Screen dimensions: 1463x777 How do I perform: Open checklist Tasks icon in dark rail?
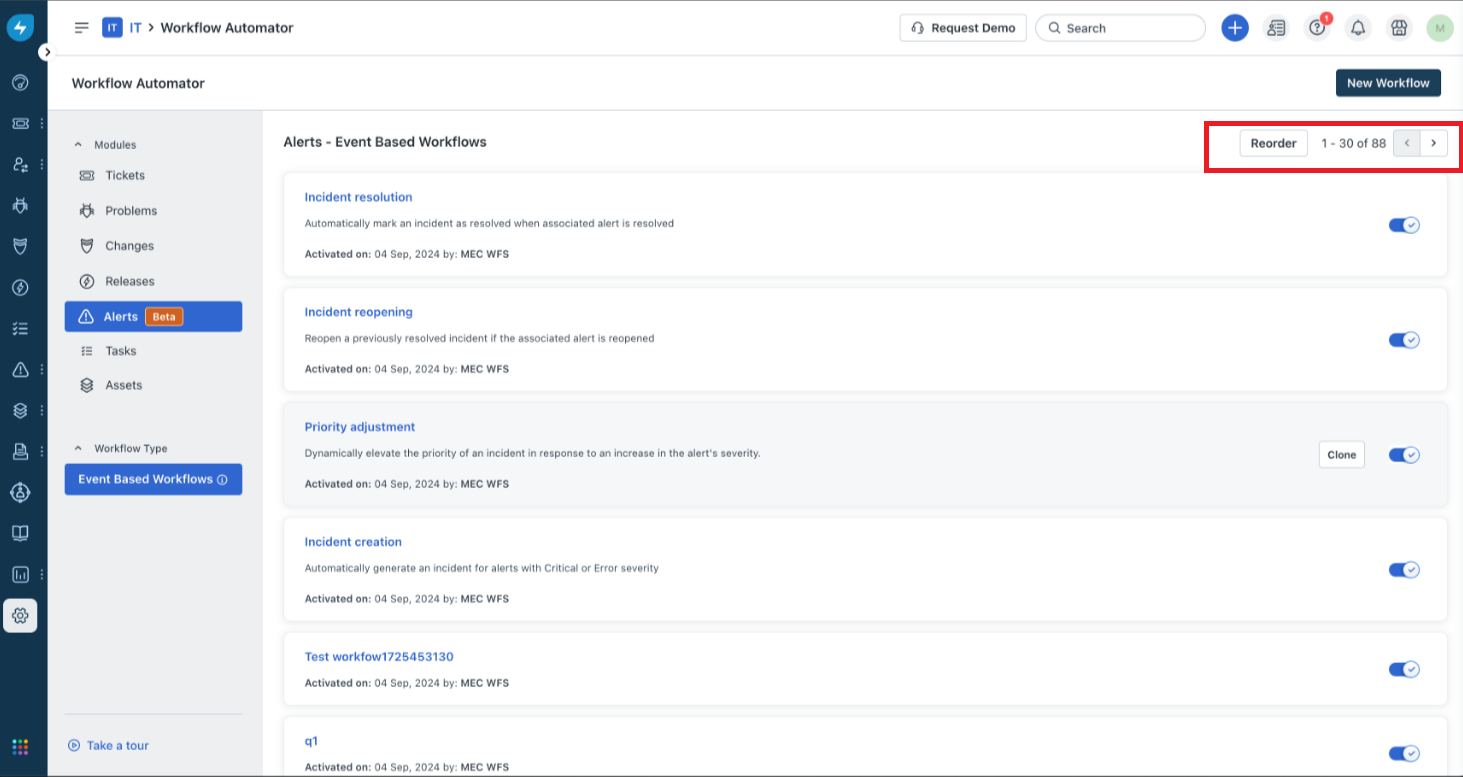20,328
